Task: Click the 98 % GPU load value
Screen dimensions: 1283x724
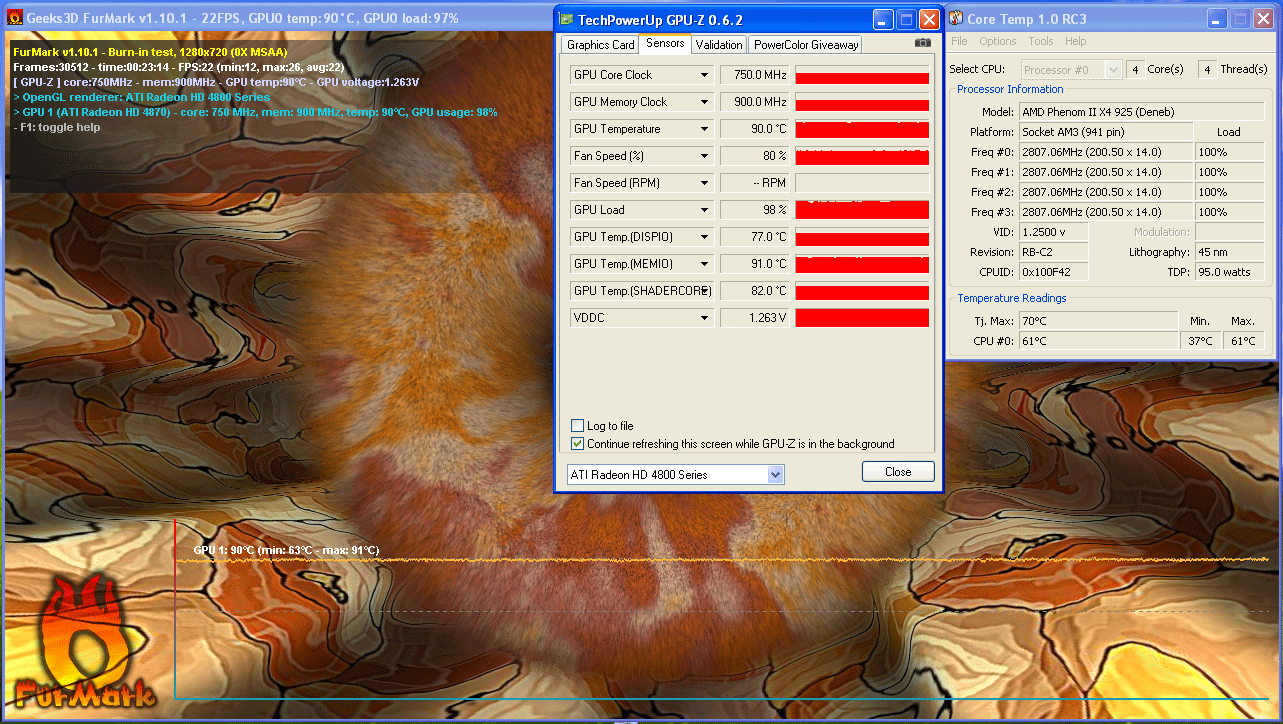Action: coord(755,210)
